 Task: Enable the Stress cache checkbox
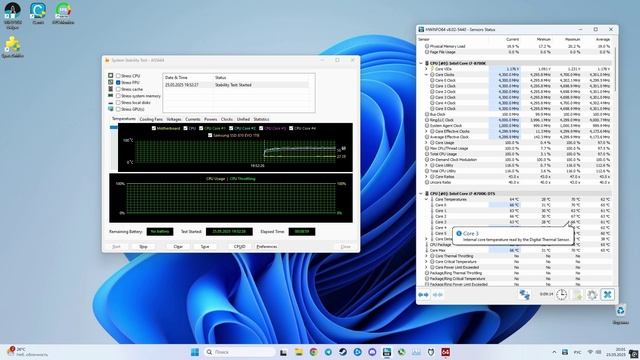point(118,89)
